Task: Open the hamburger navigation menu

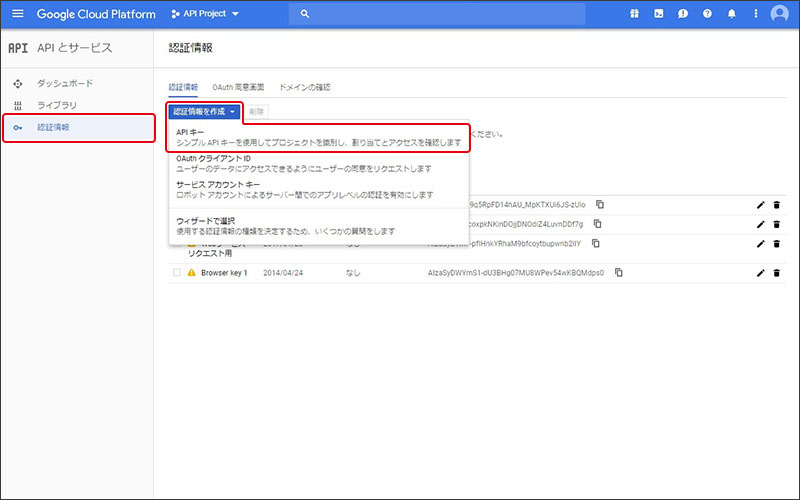Action: pos(18,13)
